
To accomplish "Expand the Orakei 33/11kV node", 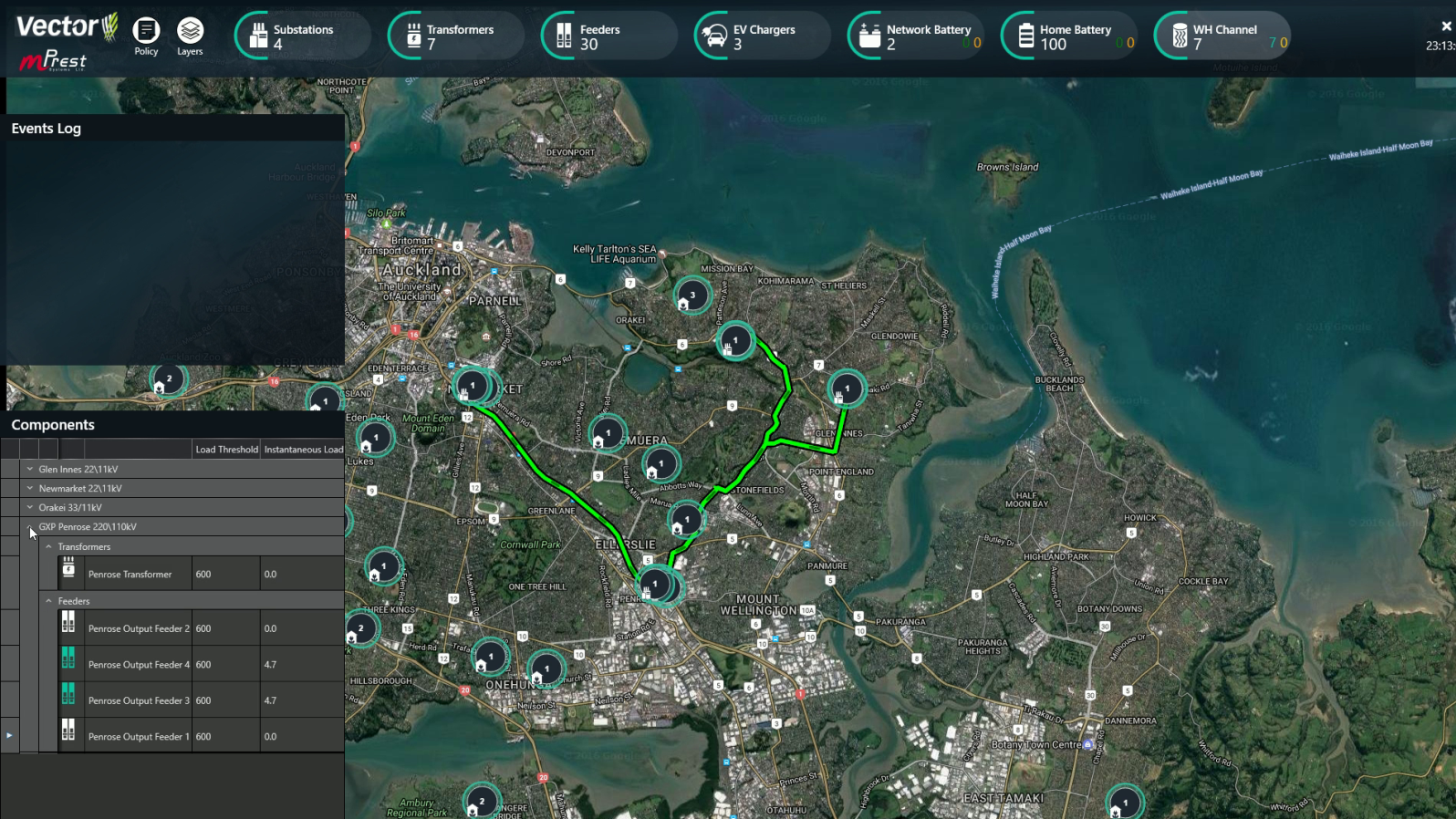I will coord(30,507).
